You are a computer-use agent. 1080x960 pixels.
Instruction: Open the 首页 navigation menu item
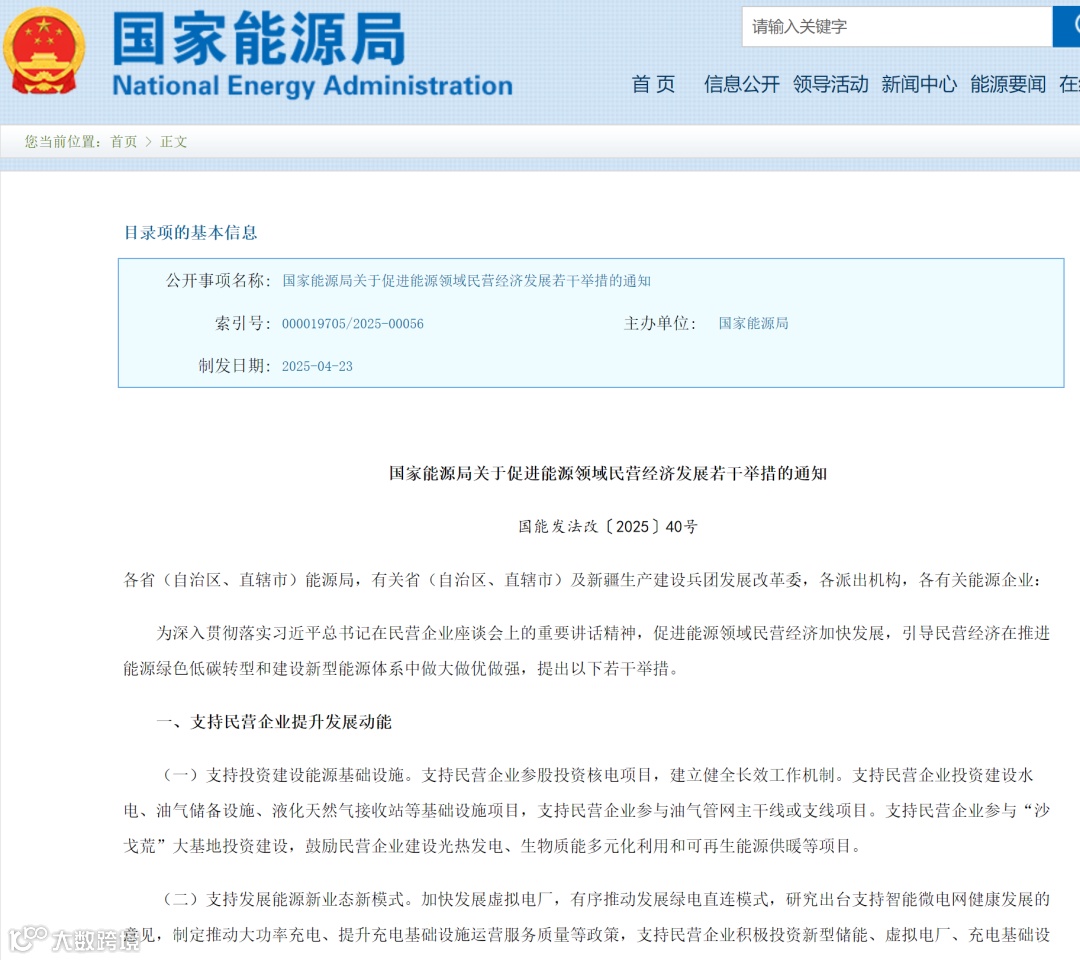tap(653, 84)
